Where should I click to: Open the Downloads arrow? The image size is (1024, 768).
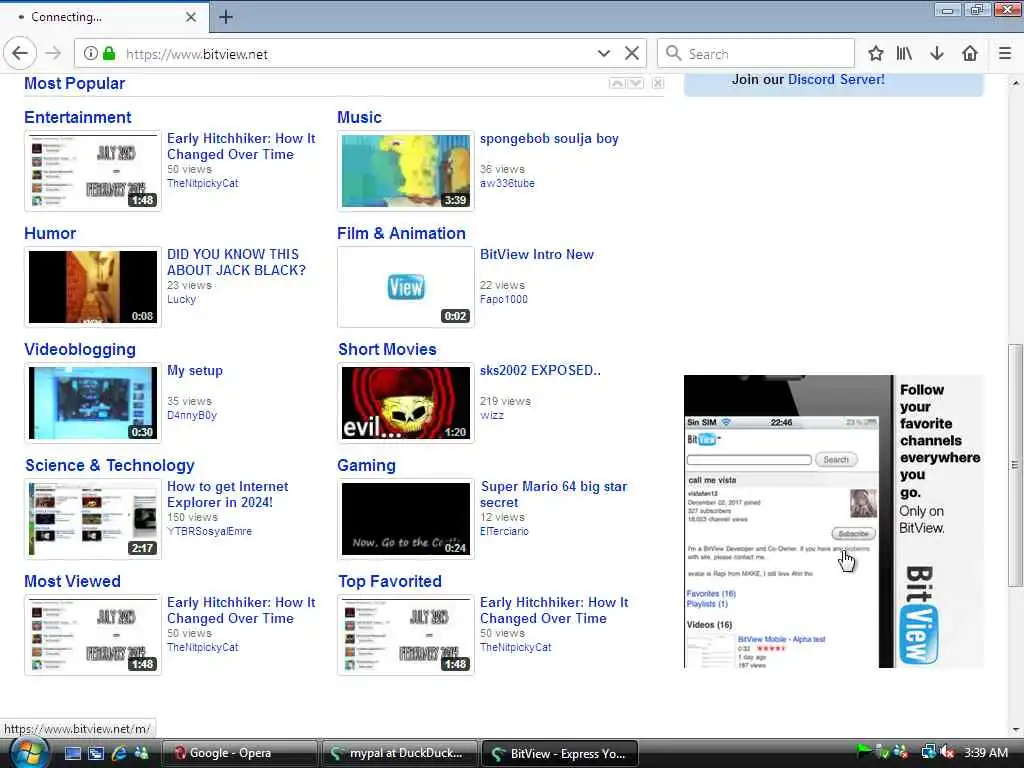936,54
